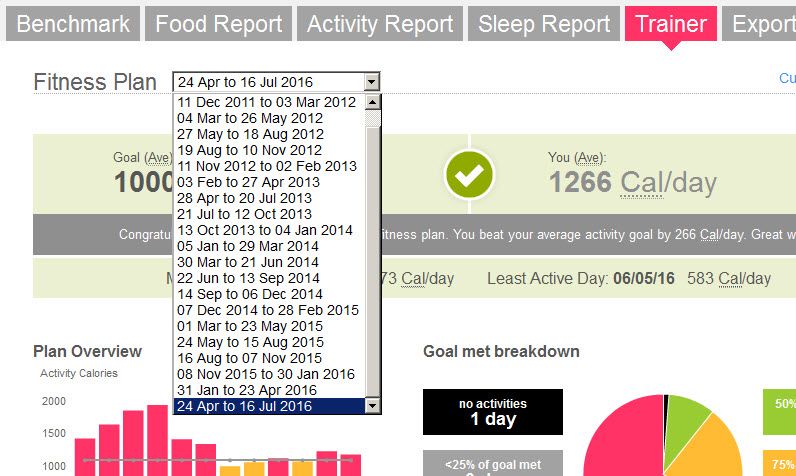Screen dimensions: 796x476
Task: Open the Fitness Plan dropdown arrow
Action: (372, 82)
